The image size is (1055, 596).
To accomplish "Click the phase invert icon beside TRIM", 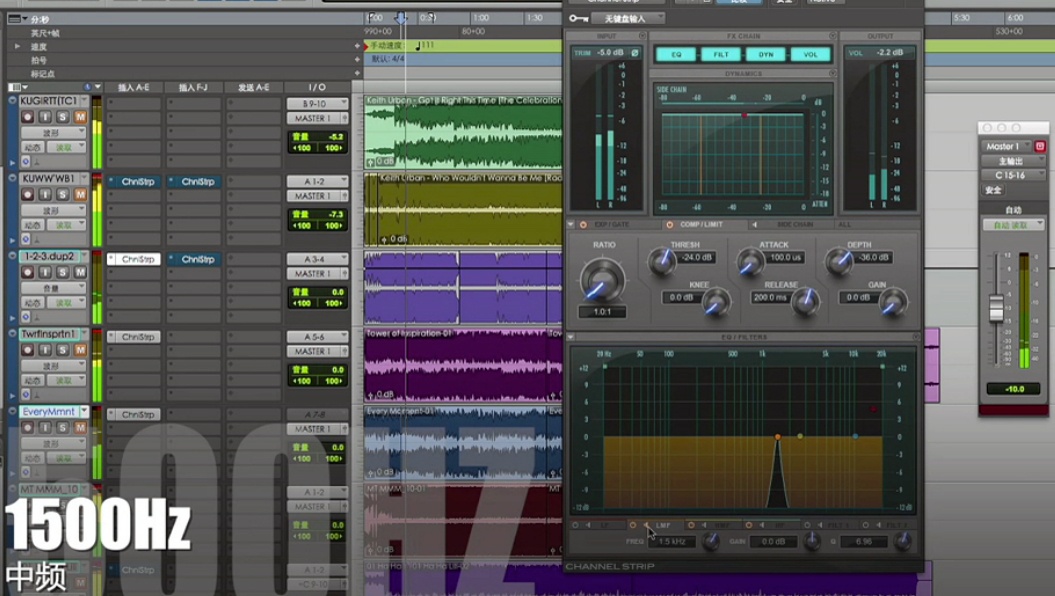I will pos(634,52).
